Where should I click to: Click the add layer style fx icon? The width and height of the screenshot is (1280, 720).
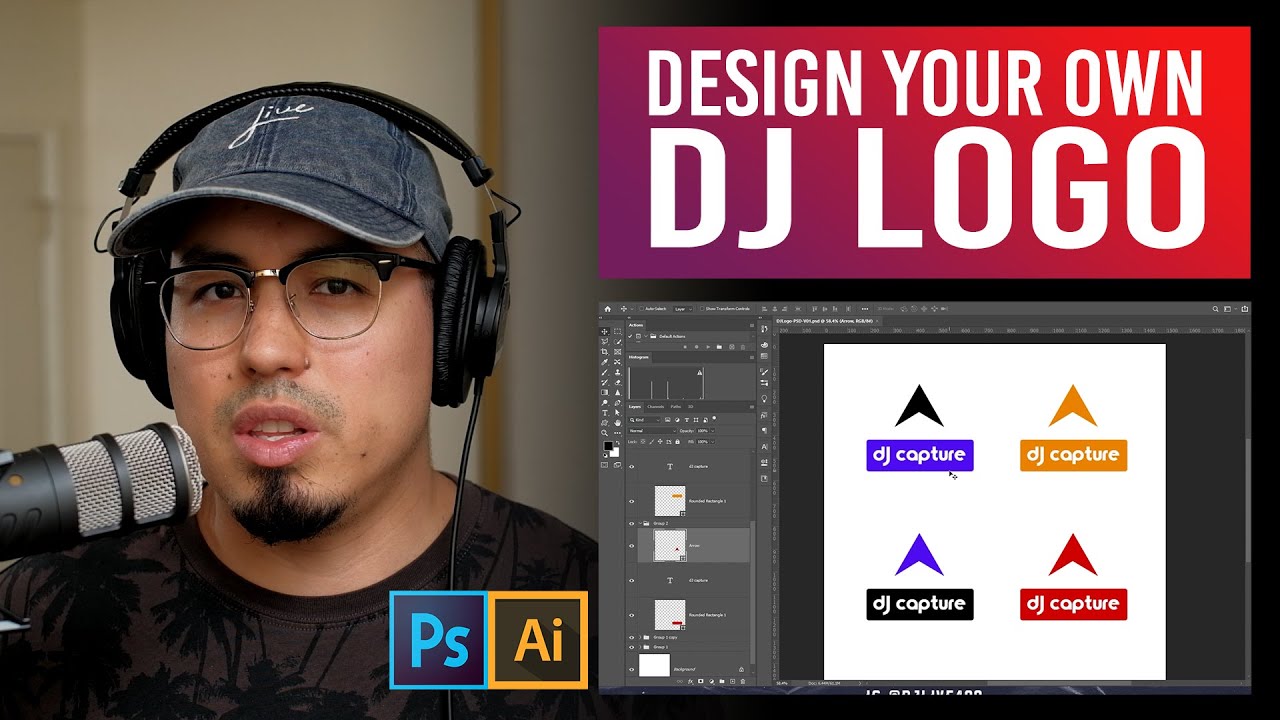(690, 681)
